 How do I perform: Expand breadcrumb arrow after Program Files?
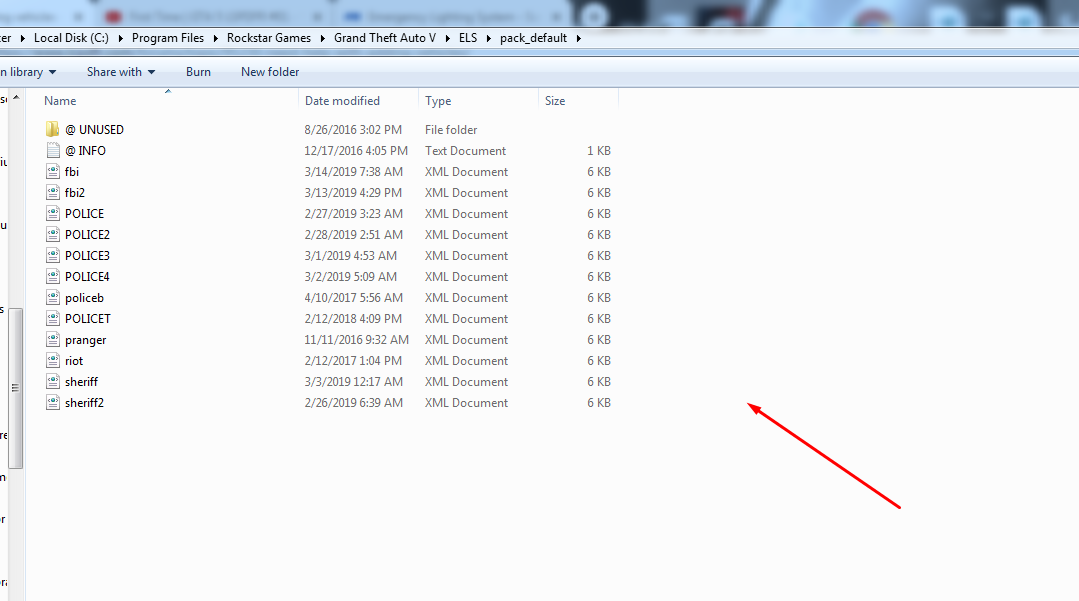click(x=215, y=38)
